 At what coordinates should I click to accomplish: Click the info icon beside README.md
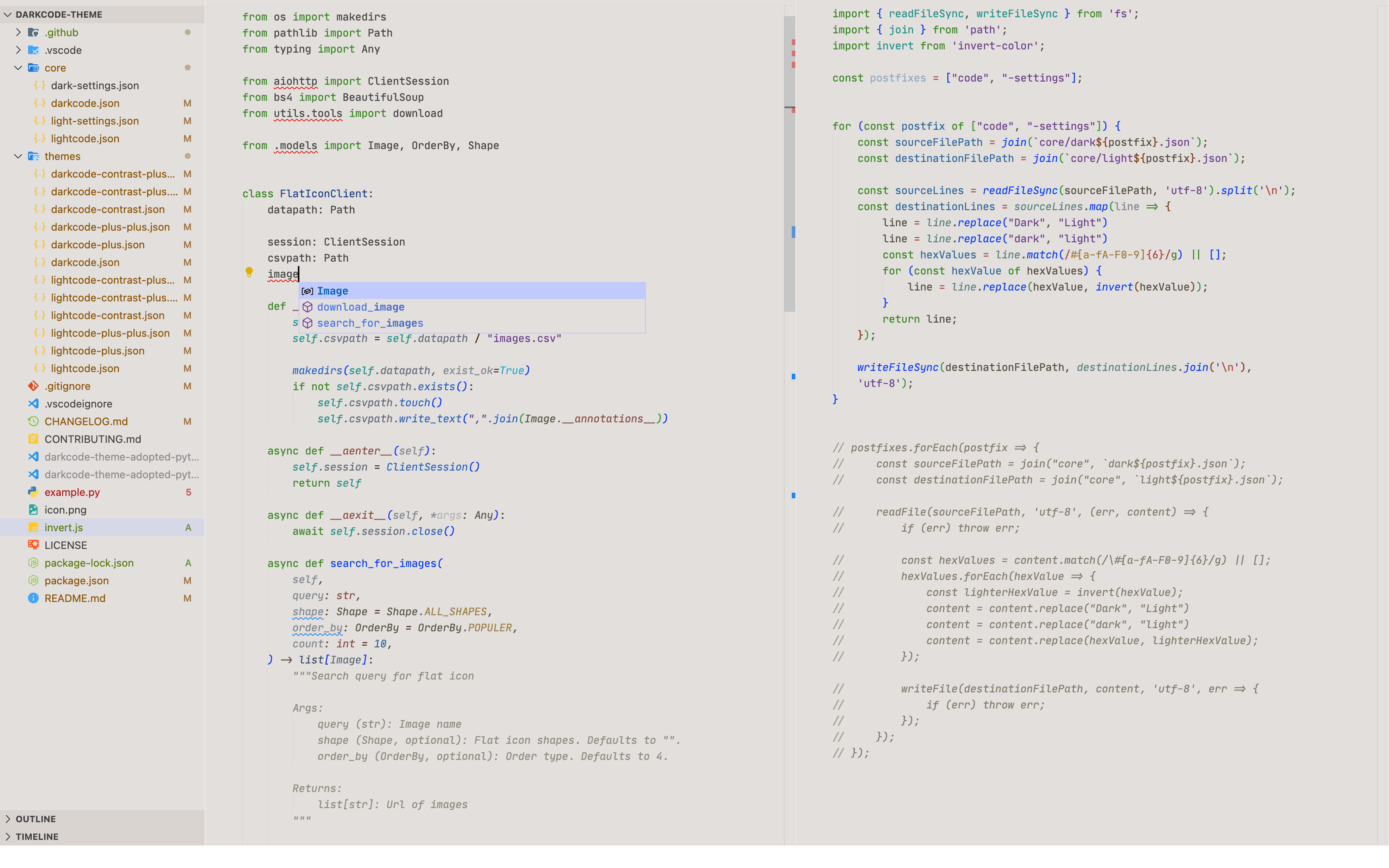pos(33,598)
